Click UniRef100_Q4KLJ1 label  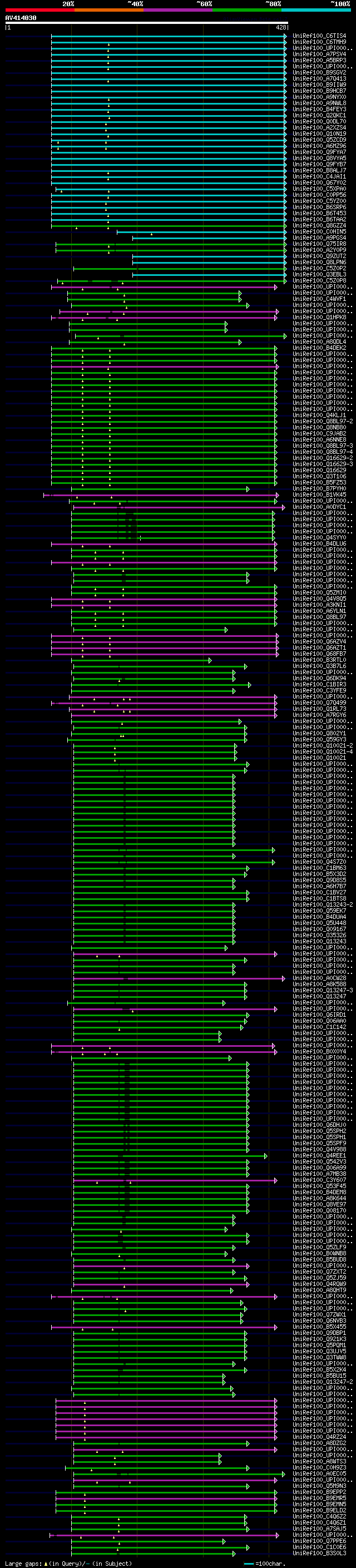tap(319, 415)
